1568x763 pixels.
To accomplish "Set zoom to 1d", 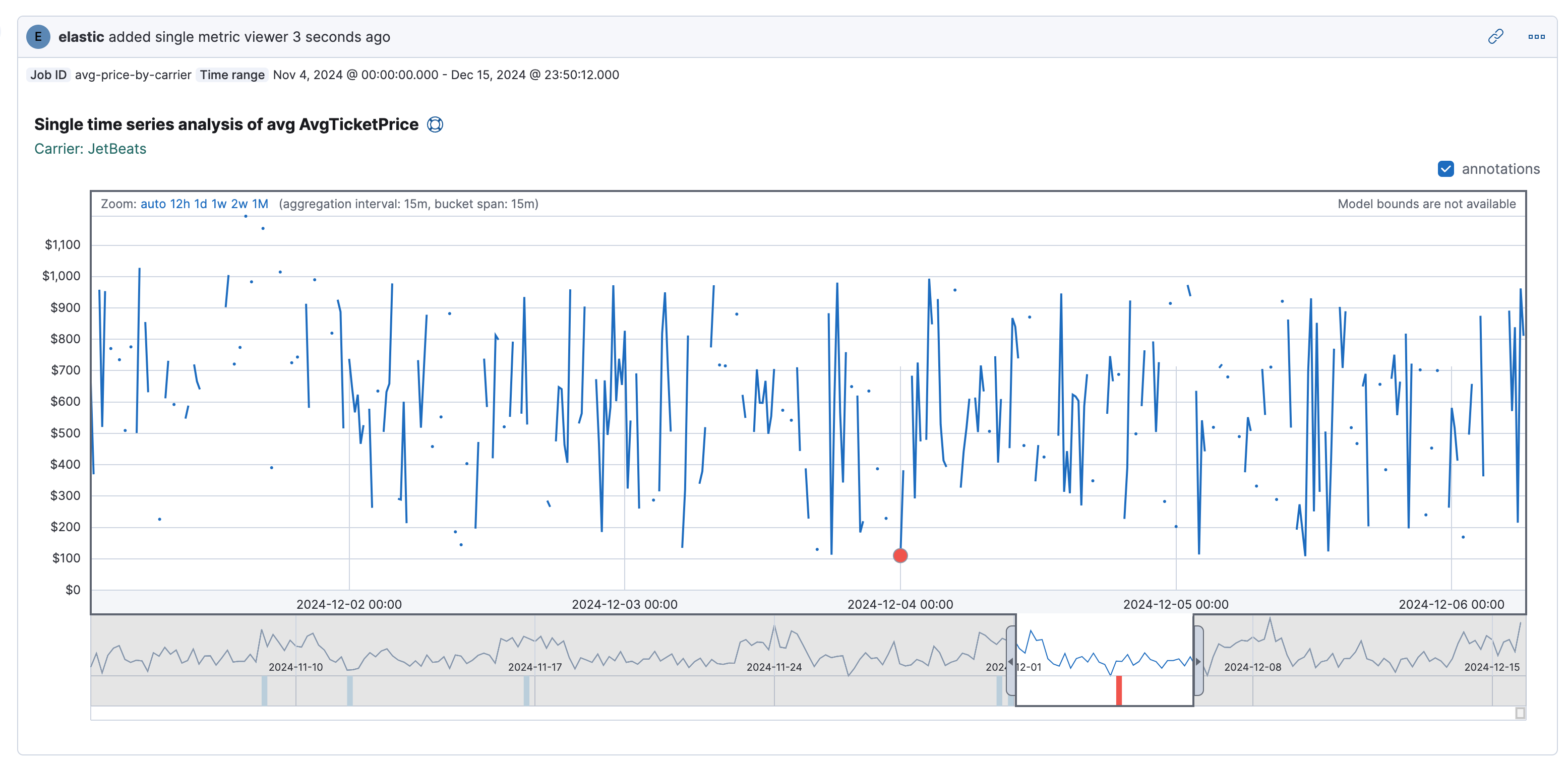I will pos(200,204).
